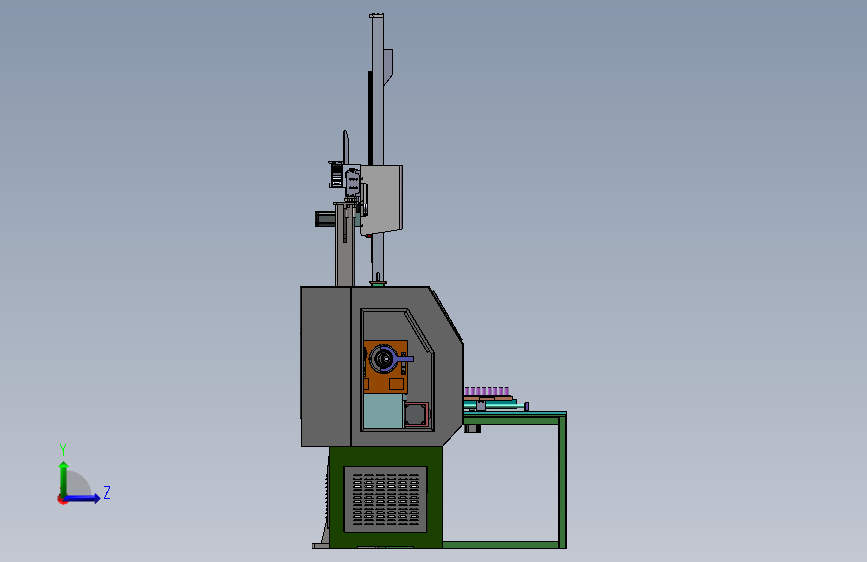Select the teal block below the chuck
This screenshot has height=562, width=867.
tap(383, 410)
